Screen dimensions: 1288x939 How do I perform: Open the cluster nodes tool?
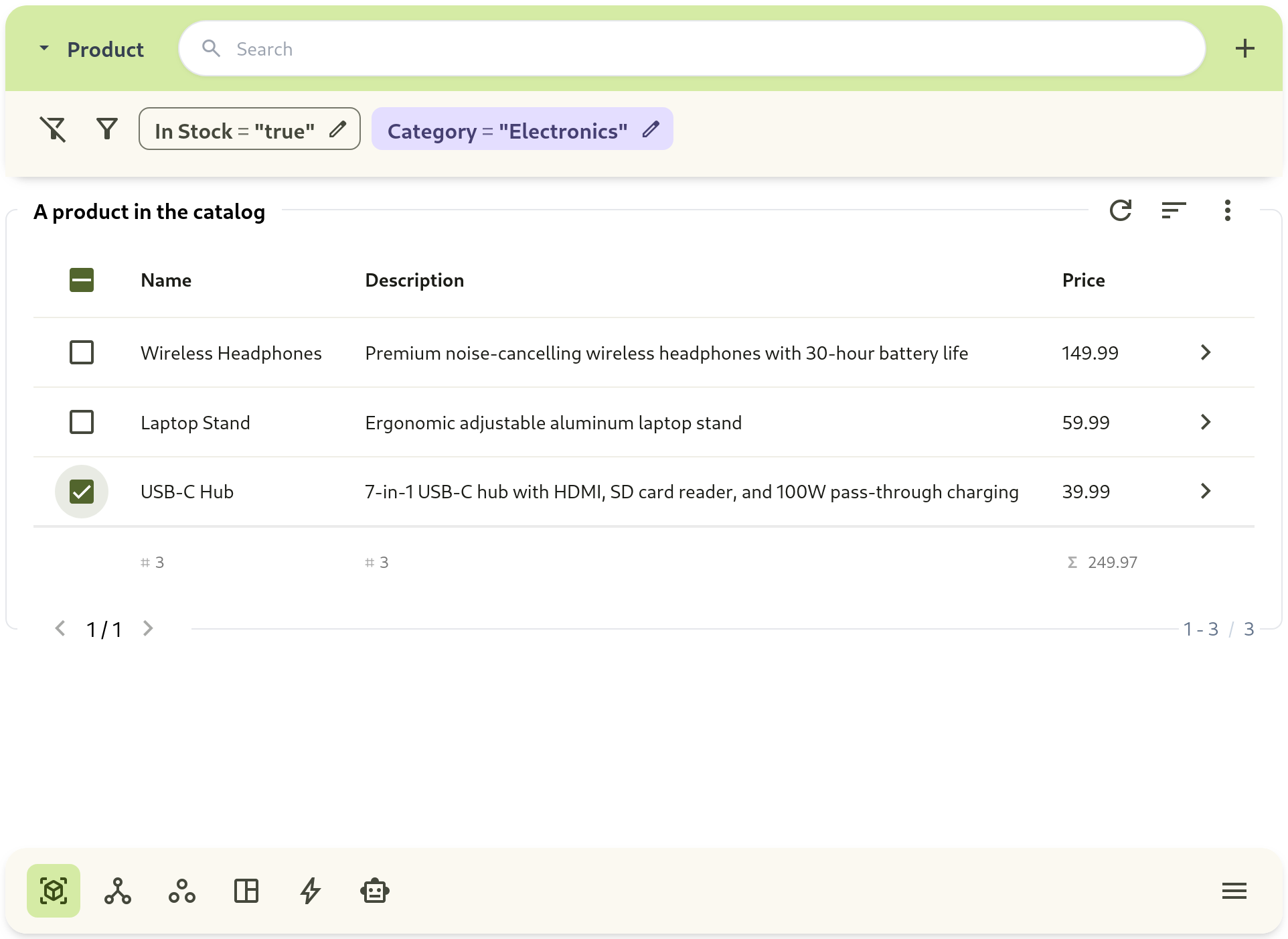[181, 891]
